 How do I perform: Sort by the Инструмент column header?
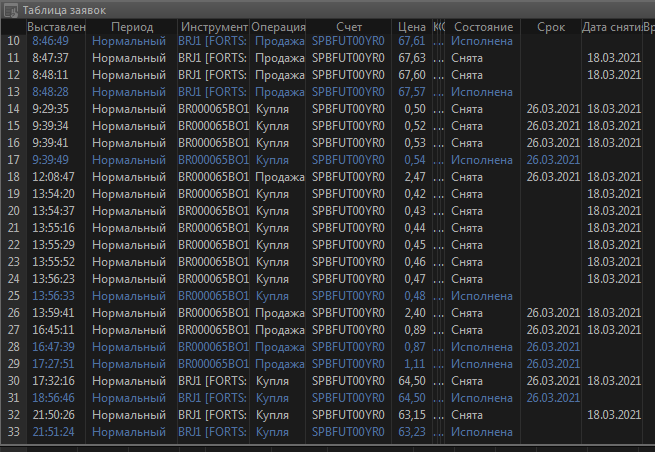coord(213,27)
